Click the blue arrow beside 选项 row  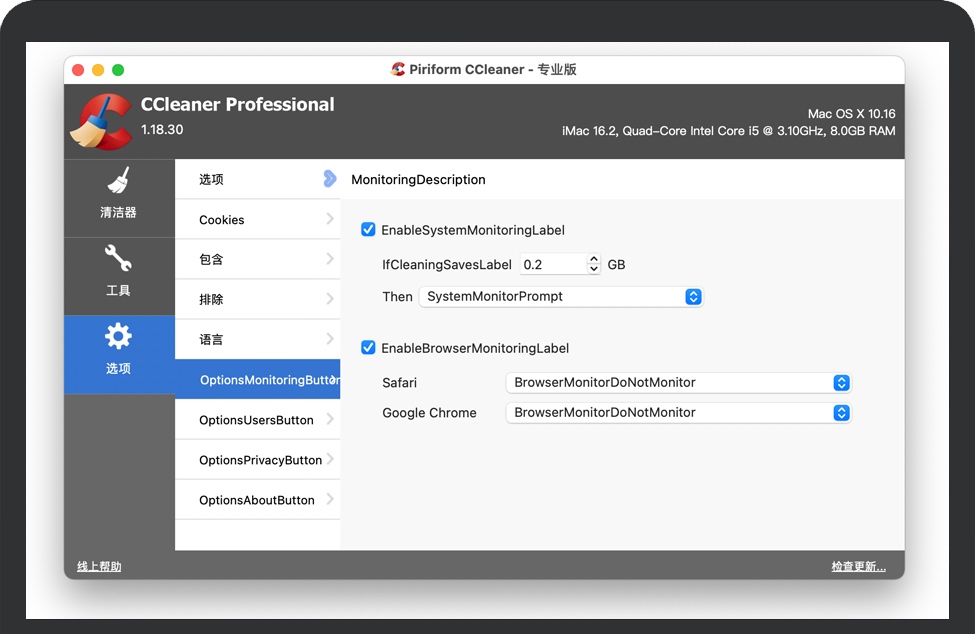(329, 179)
